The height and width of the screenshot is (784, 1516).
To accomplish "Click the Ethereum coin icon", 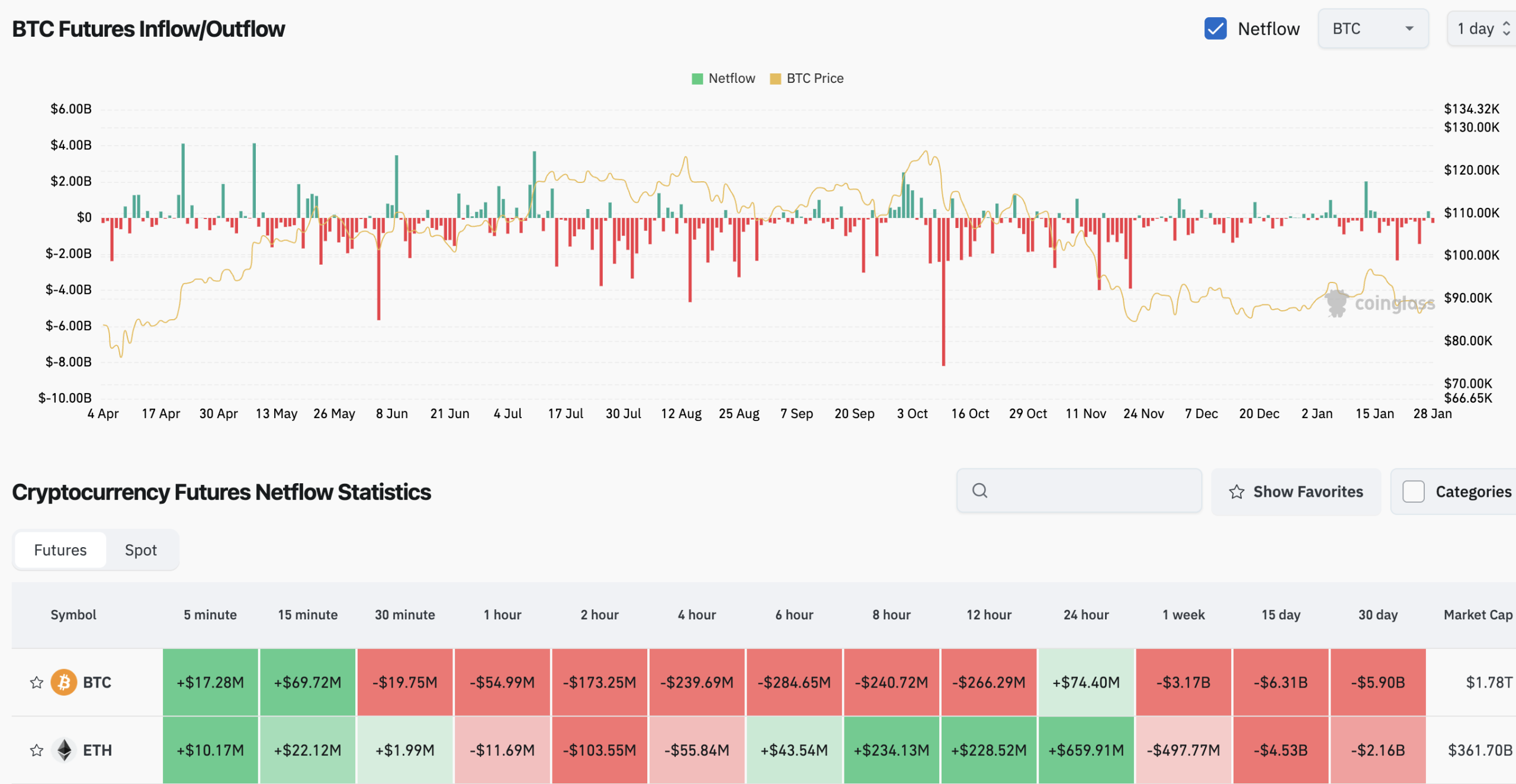I will [x=64, y=750].
